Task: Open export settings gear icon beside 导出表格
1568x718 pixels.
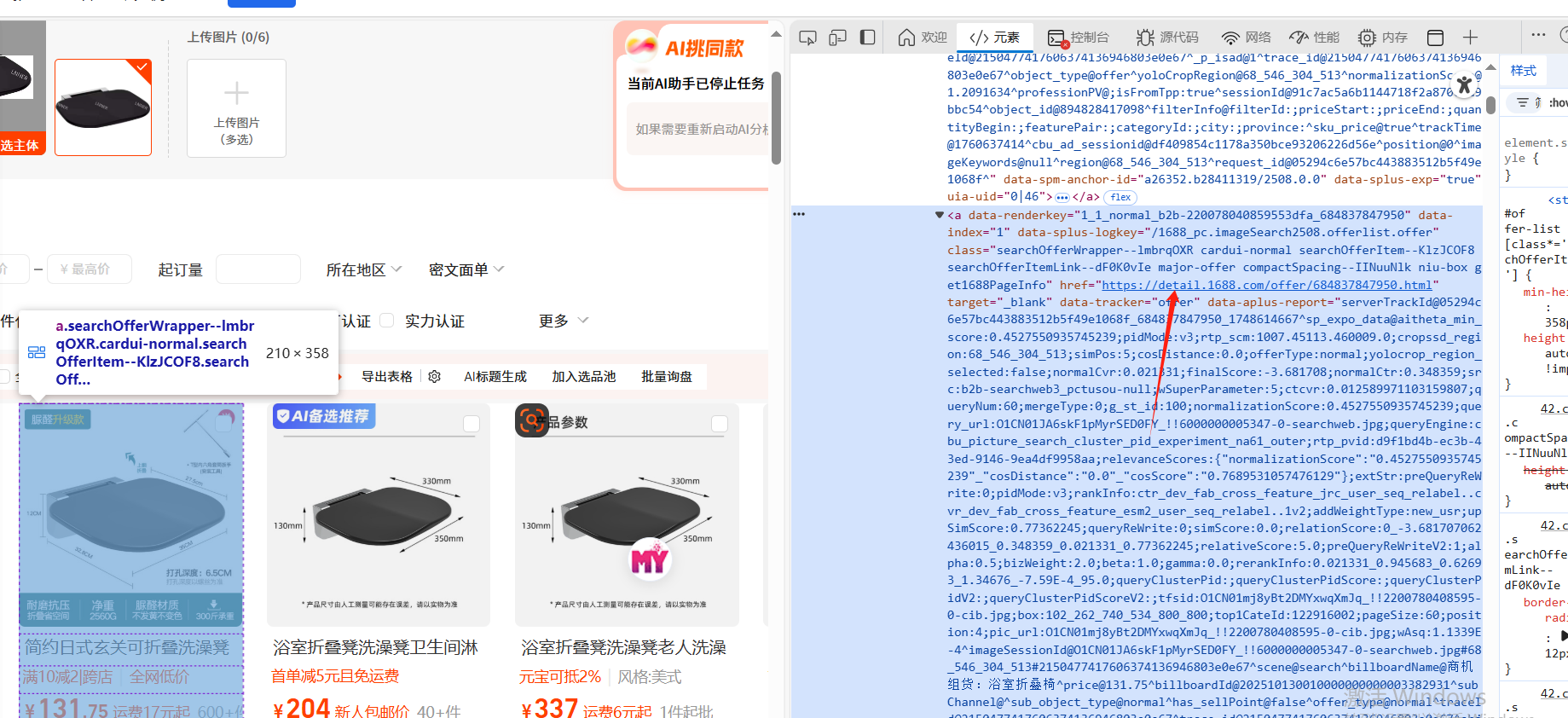Action: [x=435, y=376]
